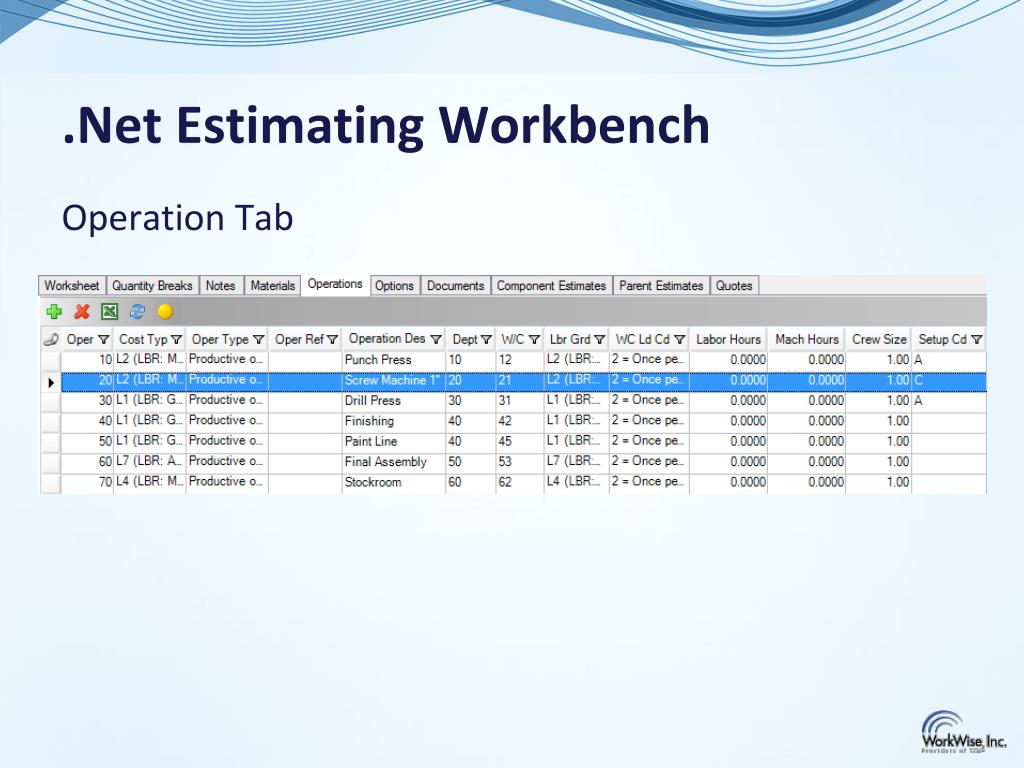Open the Setup Cd column filter
1024x768 pixels.
point(976,340)
